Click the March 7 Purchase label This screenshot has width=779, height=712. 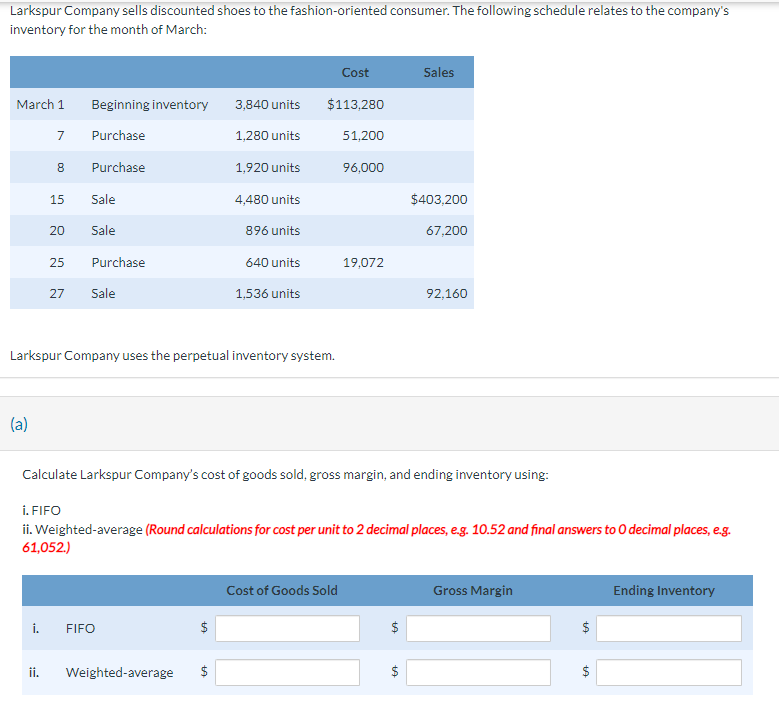tap(118, 136)
